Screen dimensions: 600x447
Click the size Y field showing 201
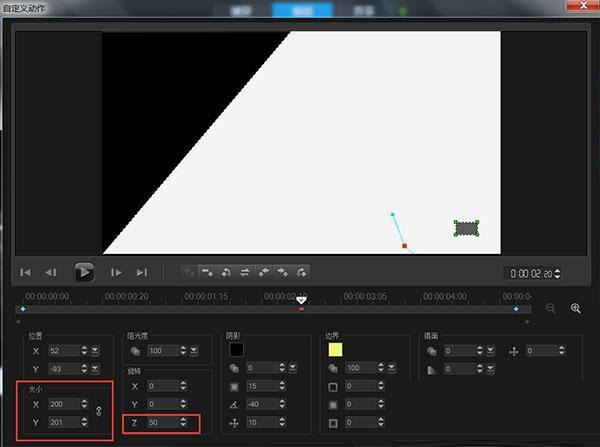click(64, 422)
